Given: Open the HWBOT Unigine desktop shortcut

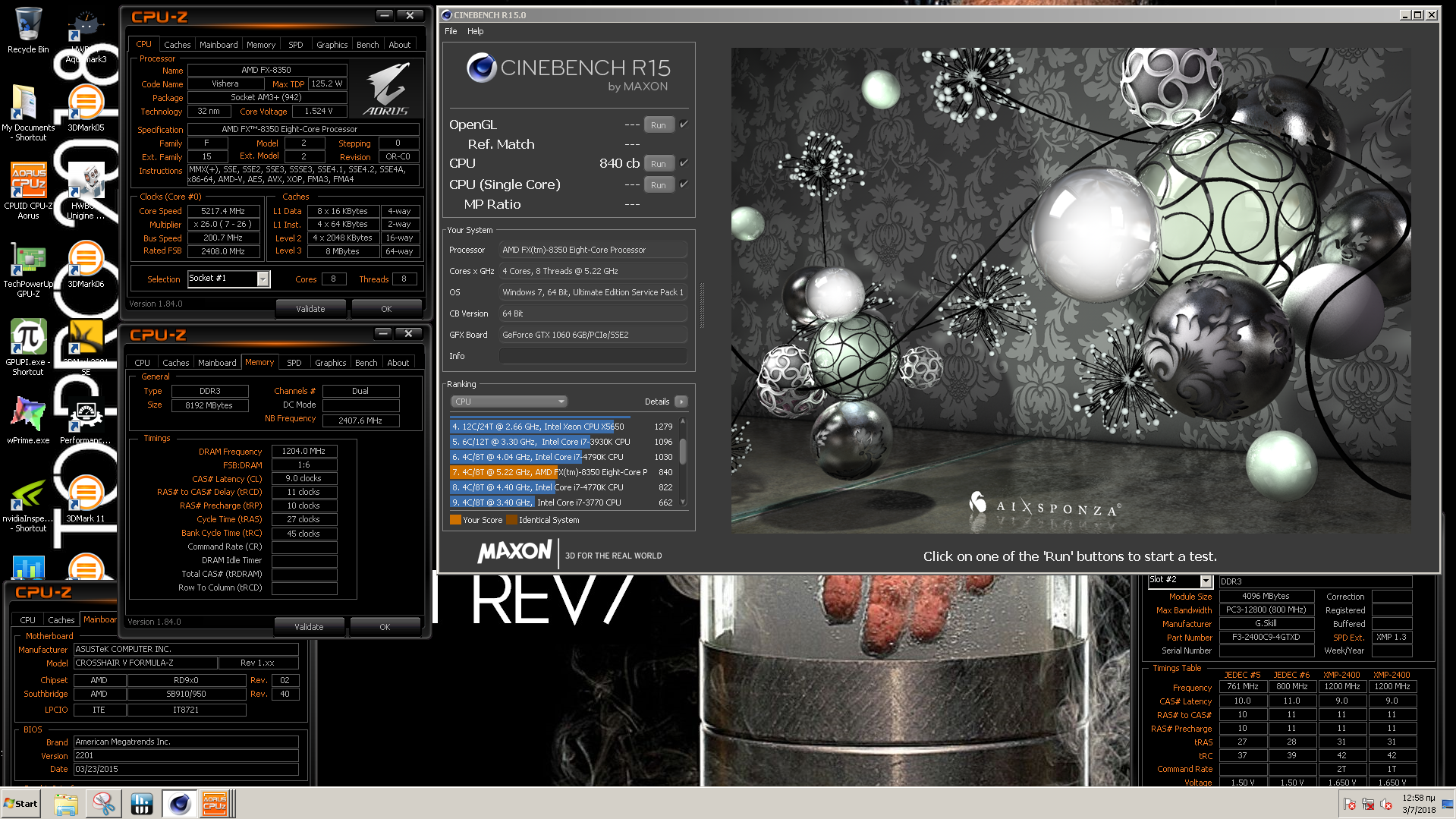Looking at the screenshot, I should pyautogui.click(x=86, y=191).
